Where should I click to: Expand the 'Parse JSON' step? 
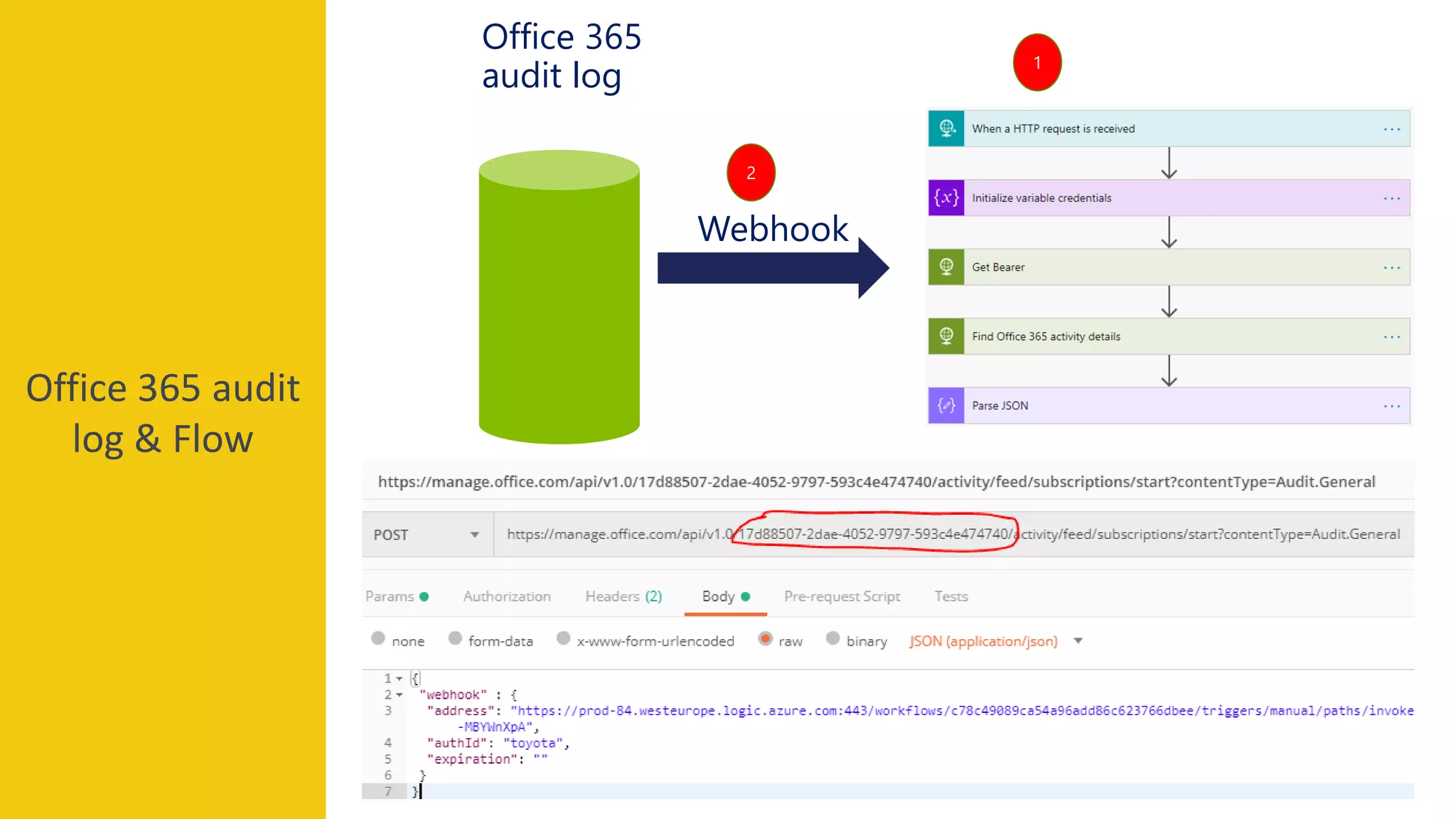pos(1169,405)
